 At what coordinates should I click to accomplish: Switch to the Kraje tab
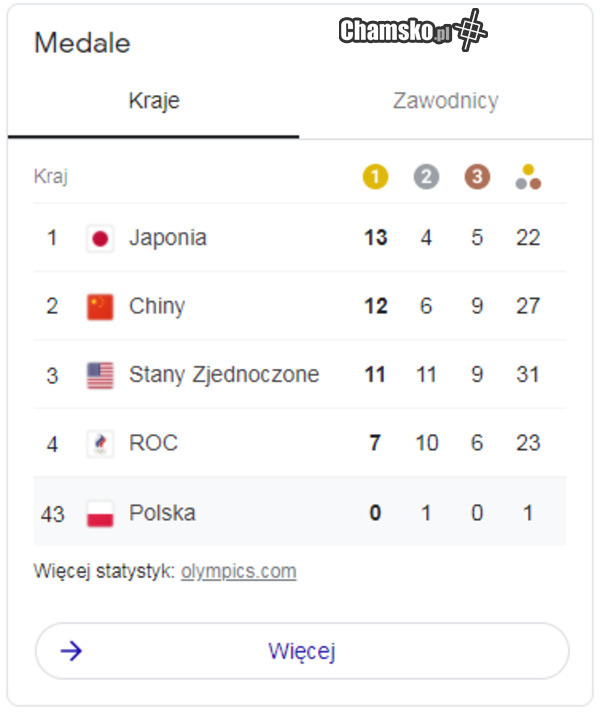(x=154, y=101)
